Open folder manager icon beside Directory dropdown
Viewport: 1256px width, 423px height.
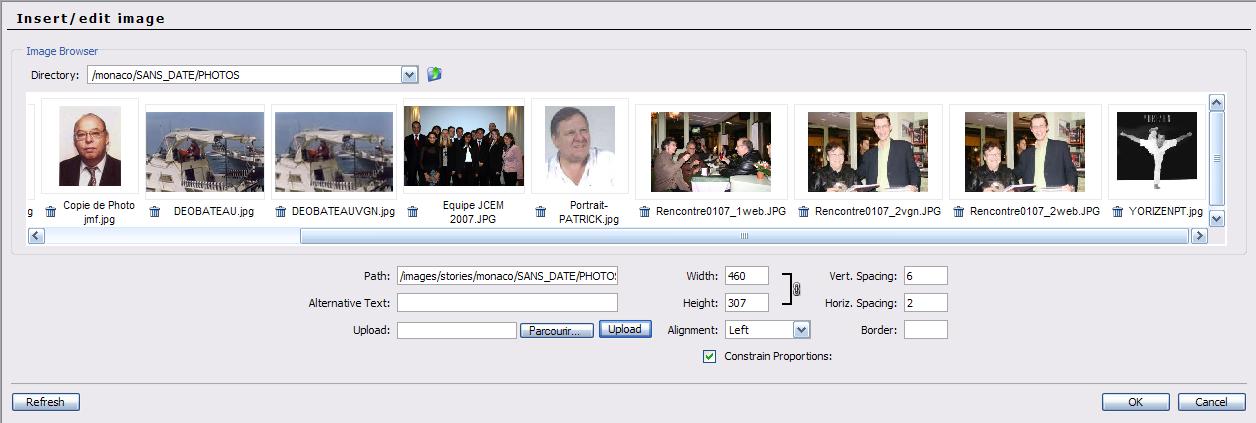point(434,74)
